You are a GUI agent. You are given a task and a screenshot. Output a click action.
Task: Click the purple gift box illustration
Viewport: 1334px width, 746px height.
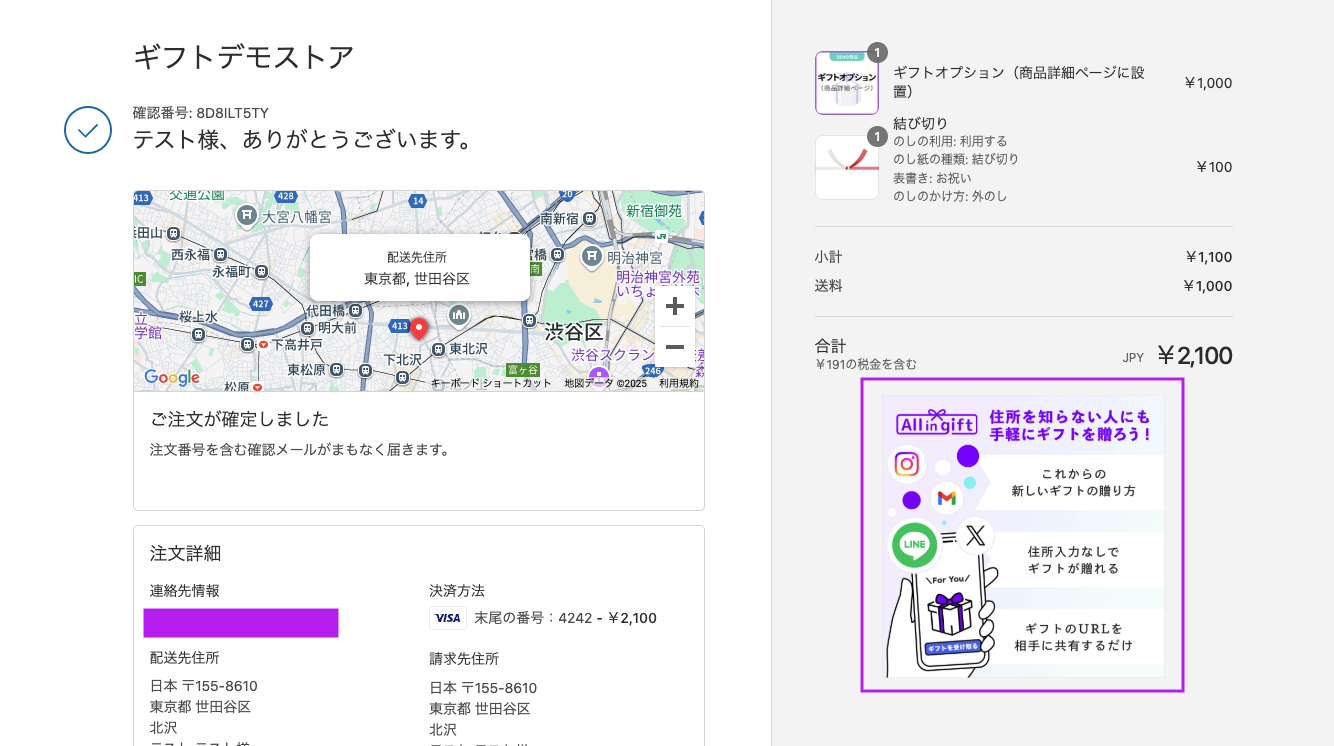point(949,615)
